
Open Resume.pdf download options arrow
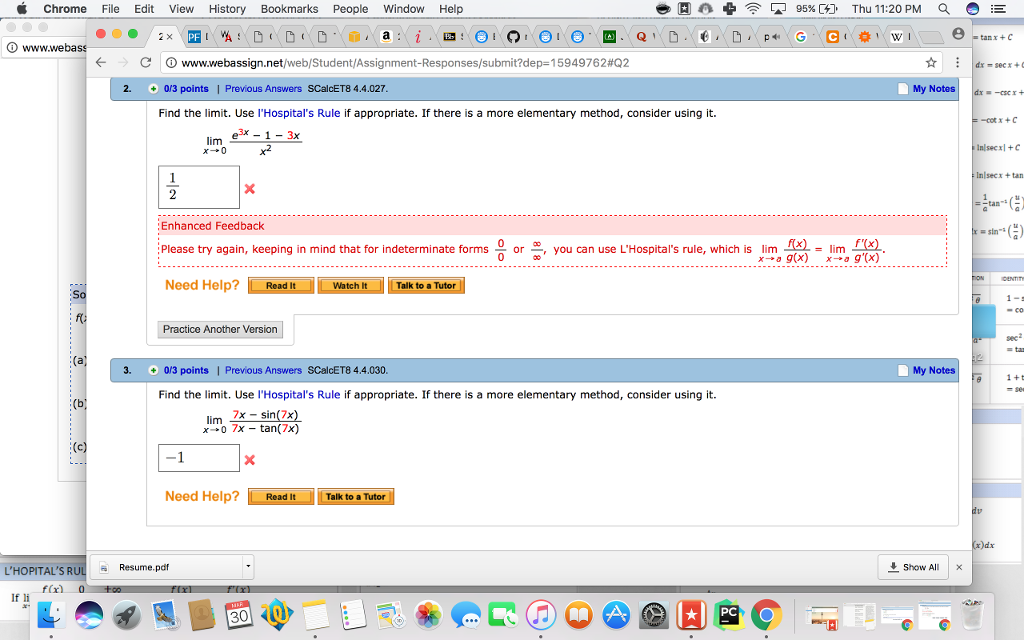(248, 567)
